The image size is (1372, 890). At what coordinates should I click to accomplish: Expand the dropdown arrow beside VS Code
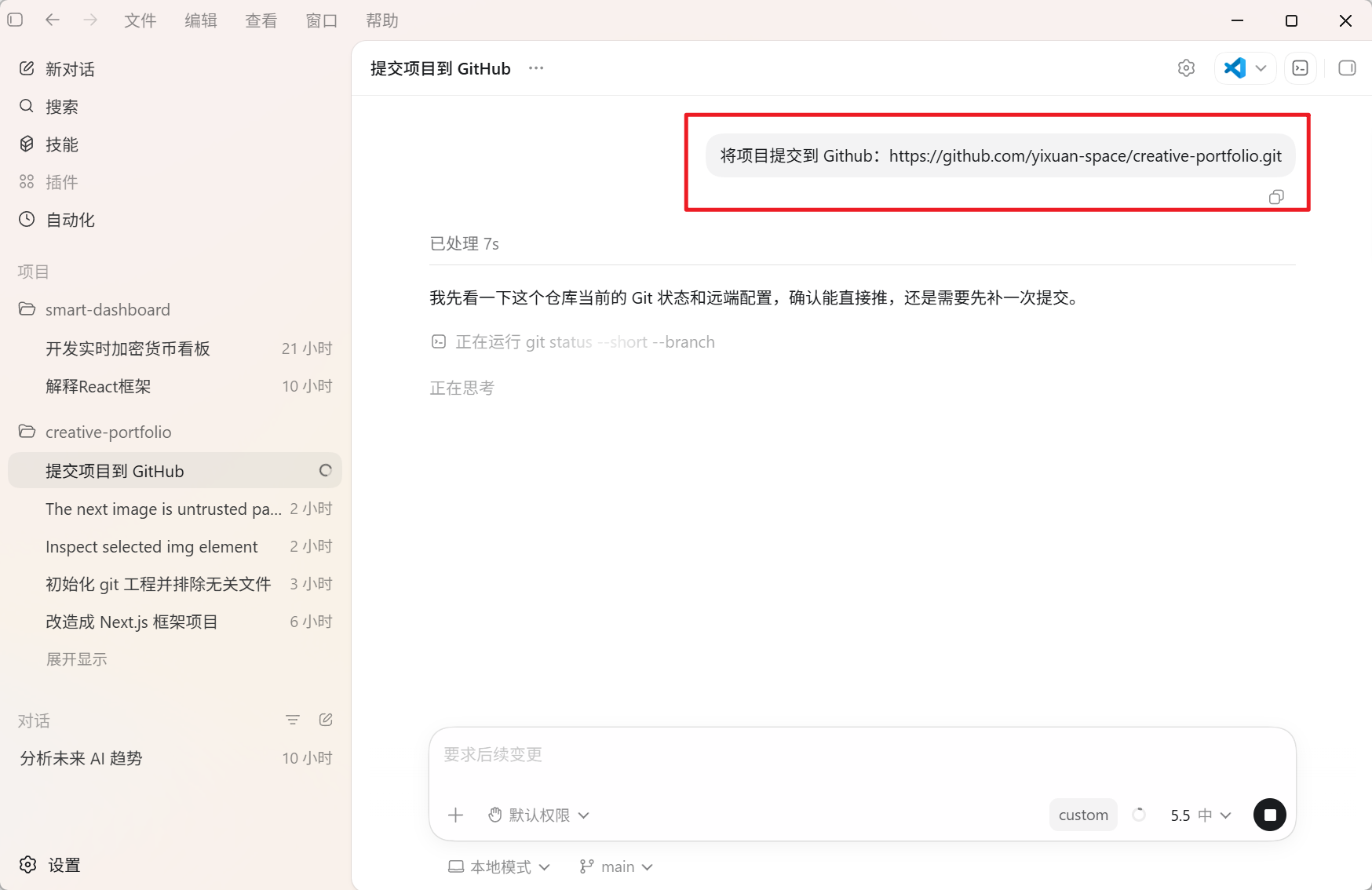click(1261, 68)
